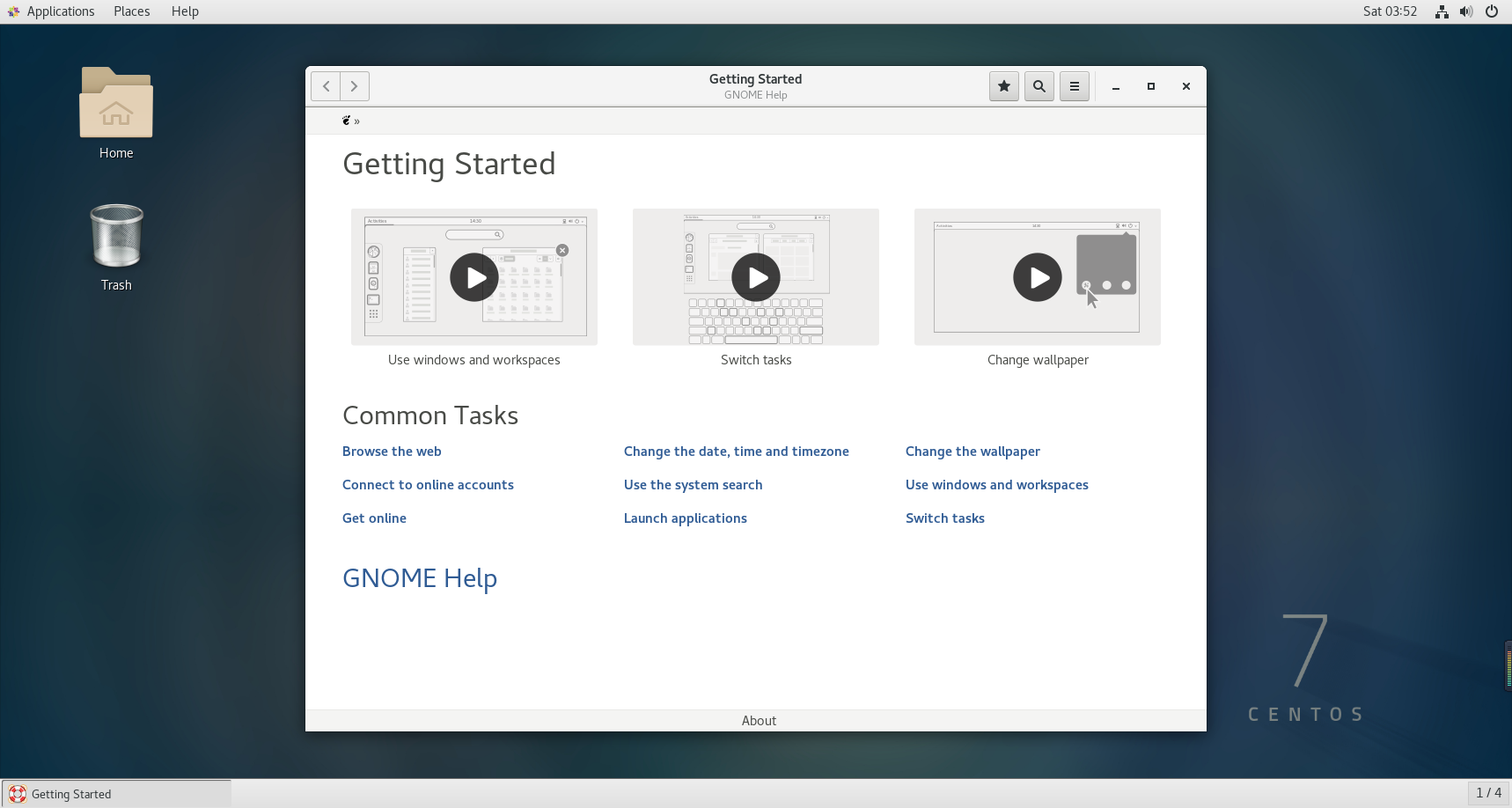Screen dimensions: 1512x808
Task: Open Change the date, time and timezone
Action: point(737,452)
